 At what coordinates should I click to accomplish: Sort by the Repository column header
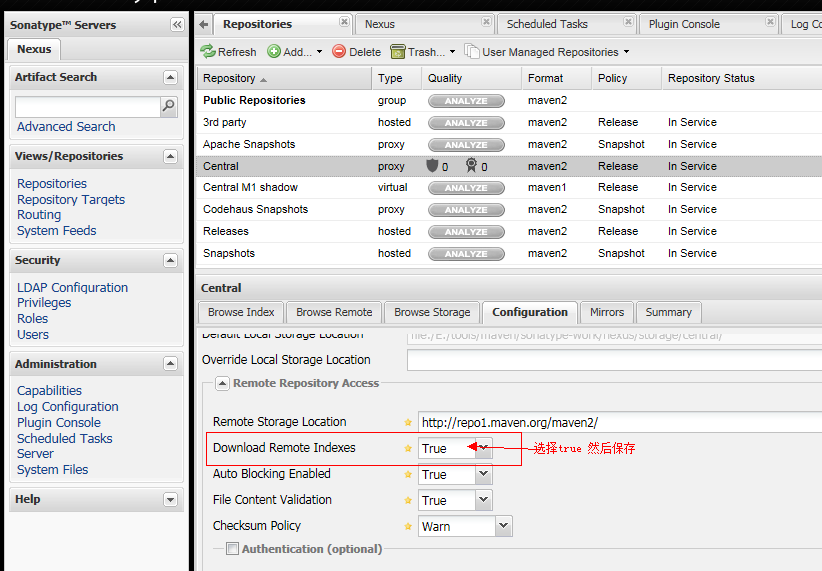(284, 78)
